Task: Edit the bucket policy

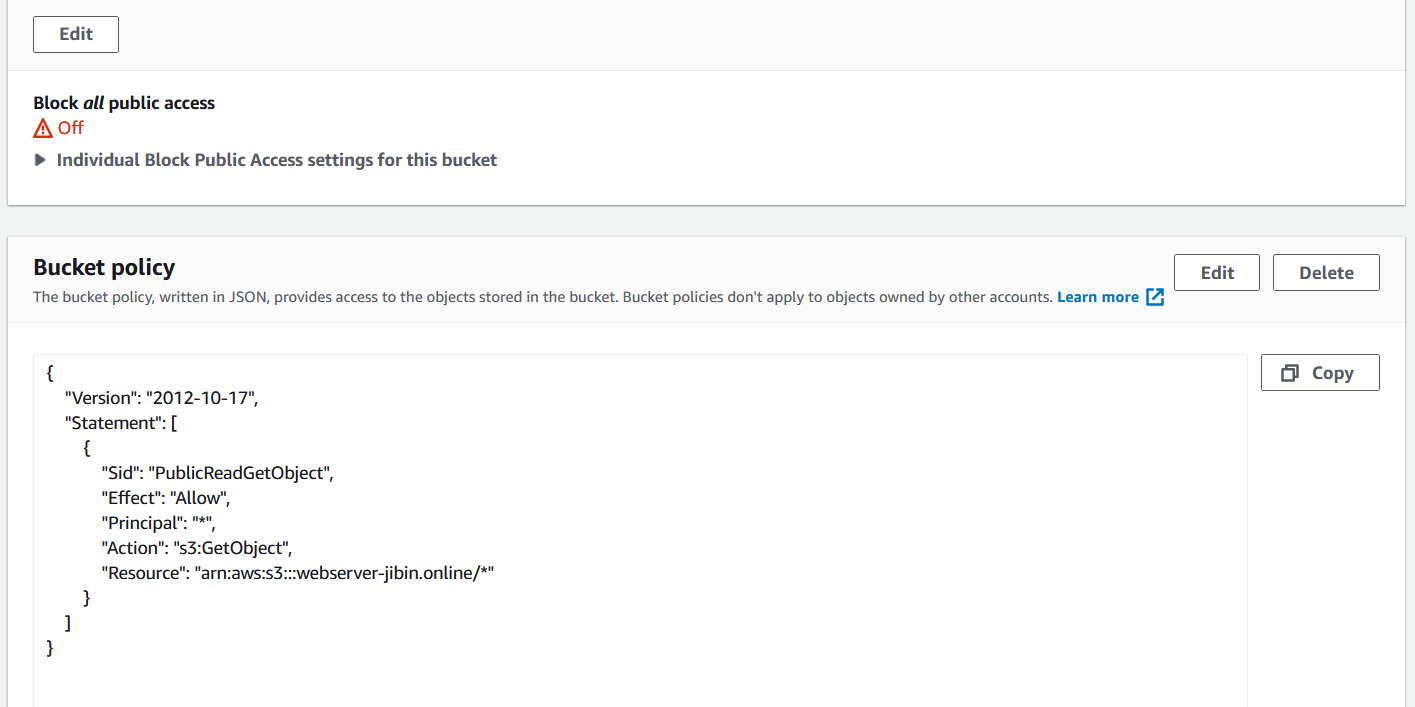Action: [x=1216, y=271]
